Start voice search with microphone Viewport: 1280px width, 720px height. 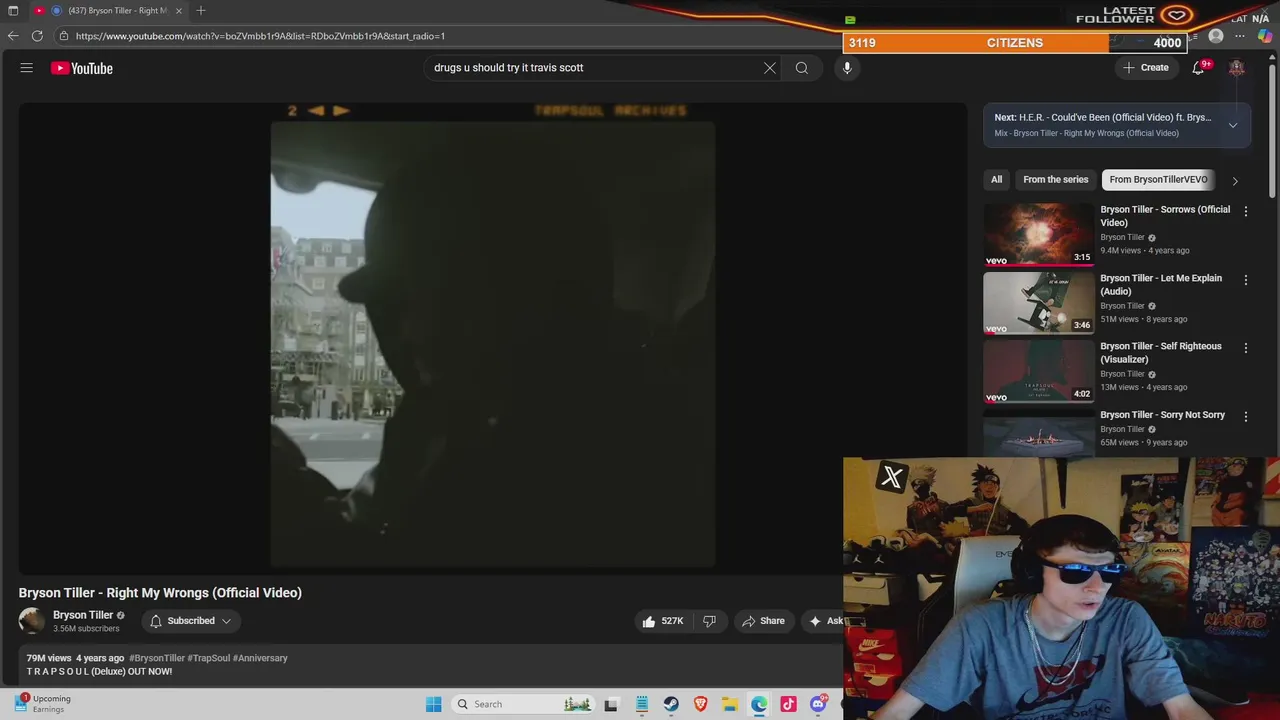[847, 68]
